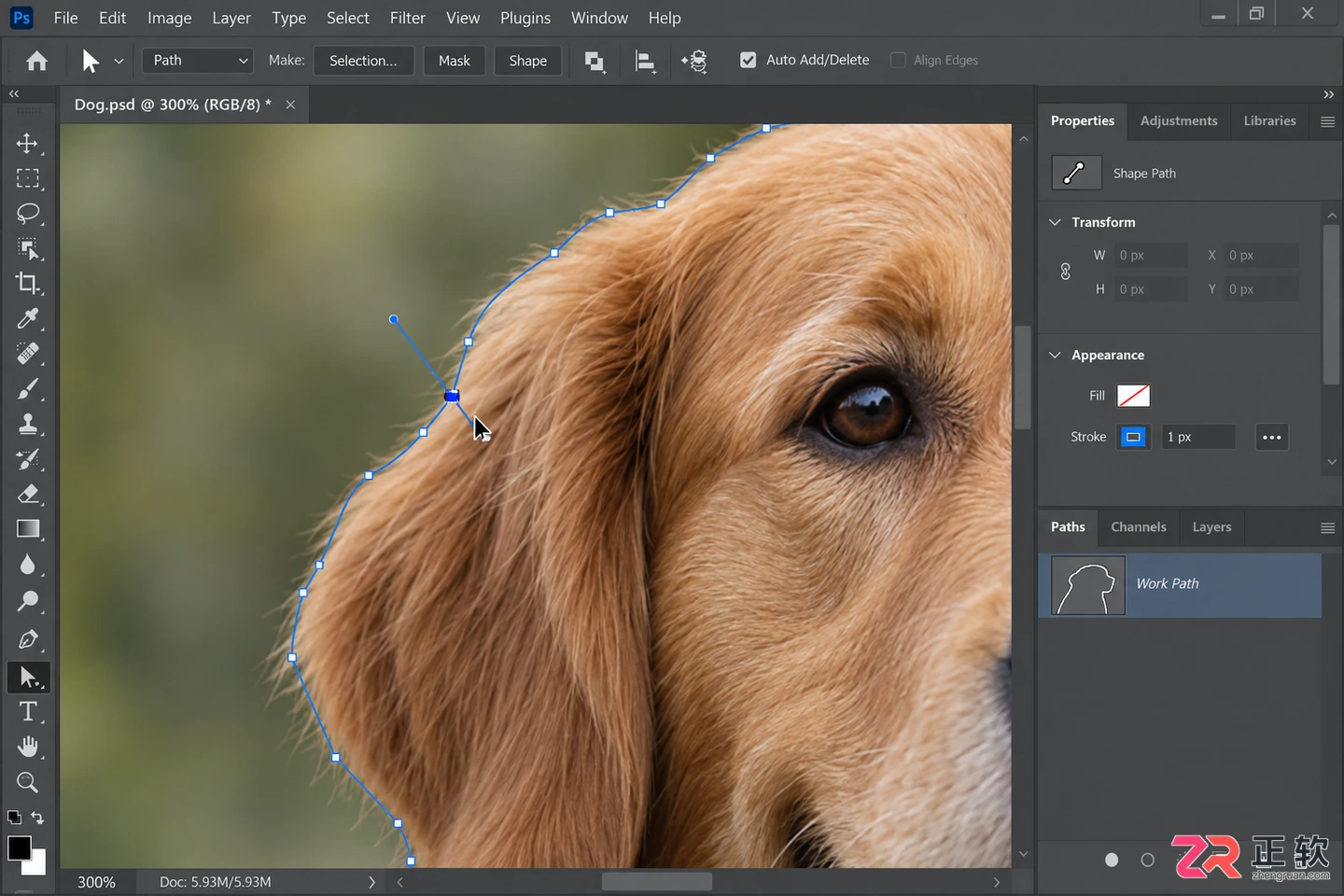1344x896 pixels.
Task: Open Path arrangement icon
Action: click(x=694, y=62)
